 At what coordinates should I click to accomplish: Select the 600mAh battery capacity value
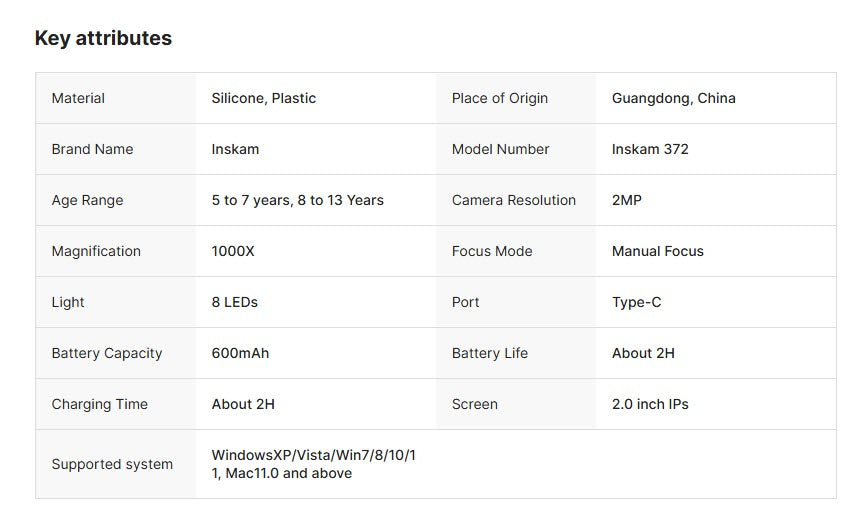240,353
